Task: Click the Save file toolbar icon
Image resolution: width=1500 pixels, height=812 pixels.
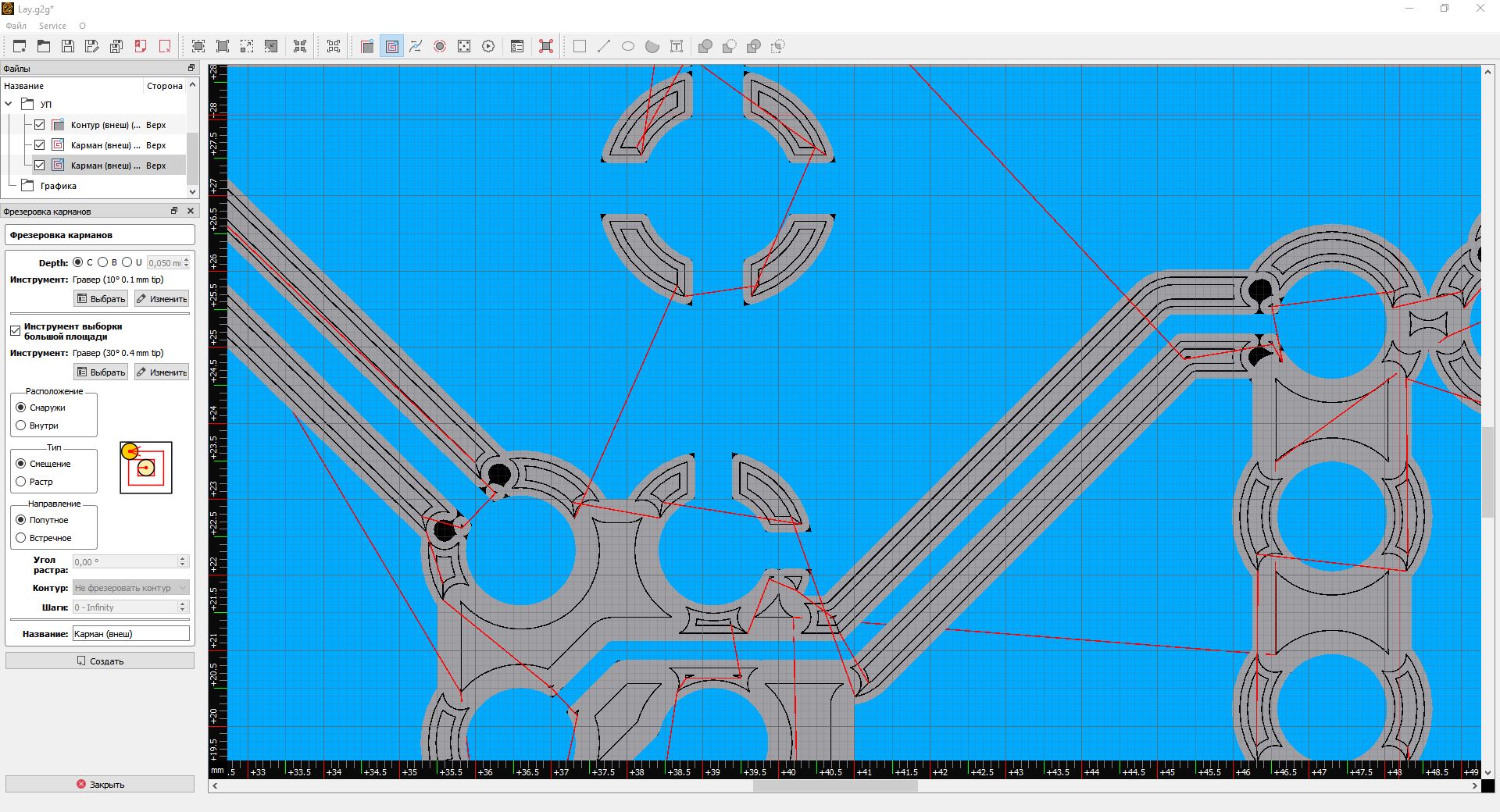Action: (68, 46)
